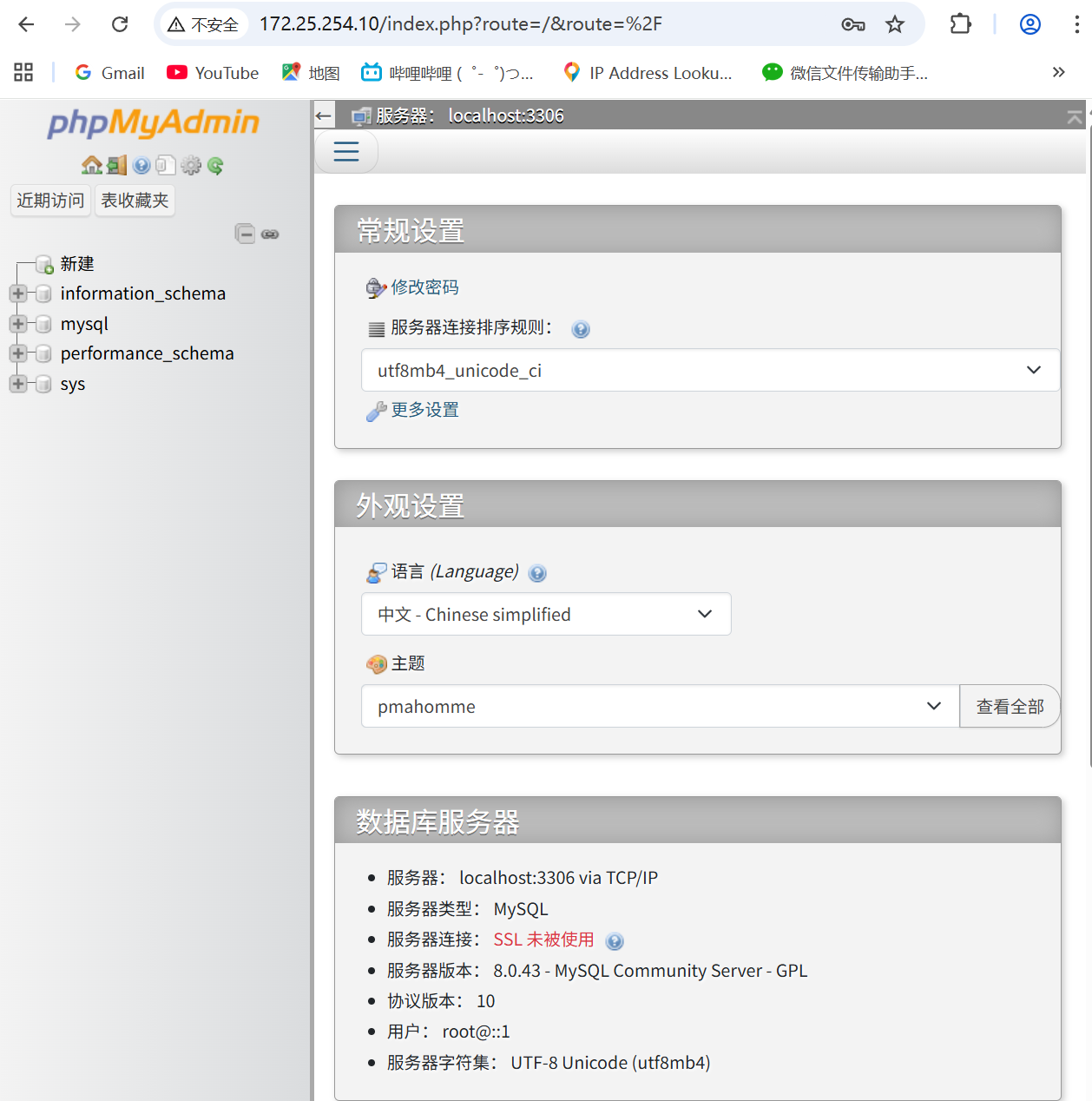Switch to the 表收藏夹 tab
The height and width of the screenshot is (1101, 1092).
pos(135,201)
